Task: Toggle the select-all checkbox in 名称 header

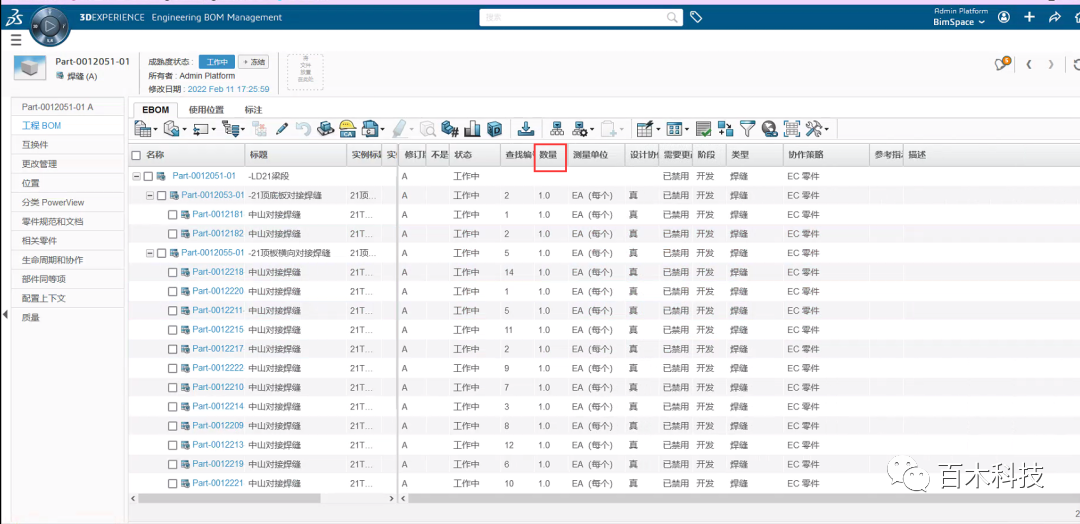Action: pyautogui.click(x=136, y=156)
